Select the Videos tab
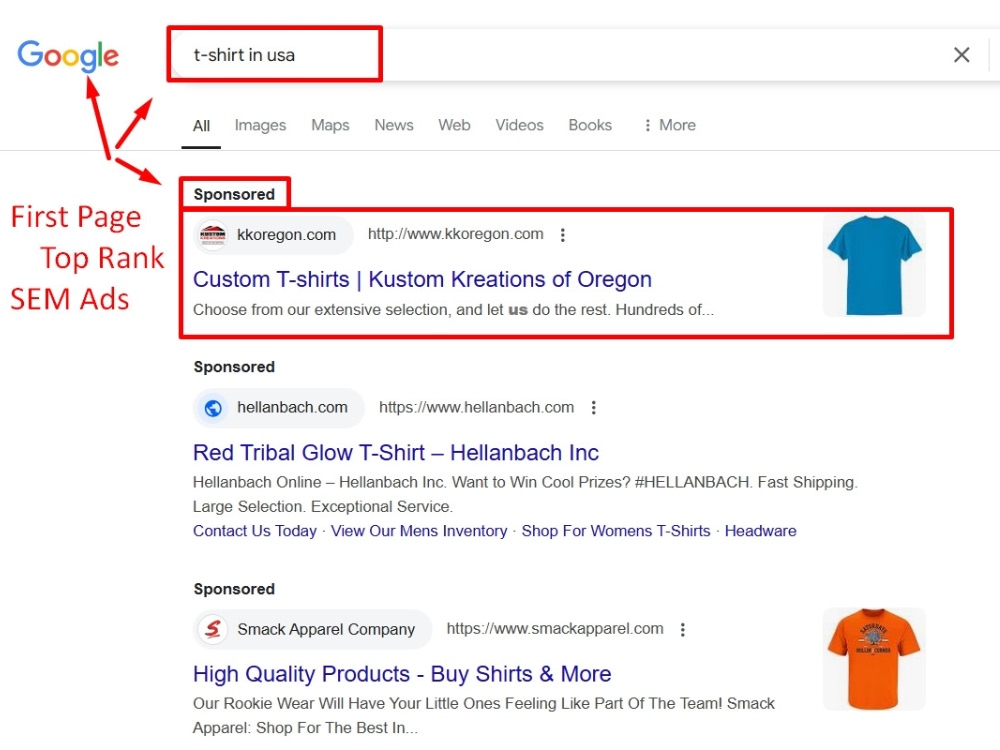 coord(519,125)
